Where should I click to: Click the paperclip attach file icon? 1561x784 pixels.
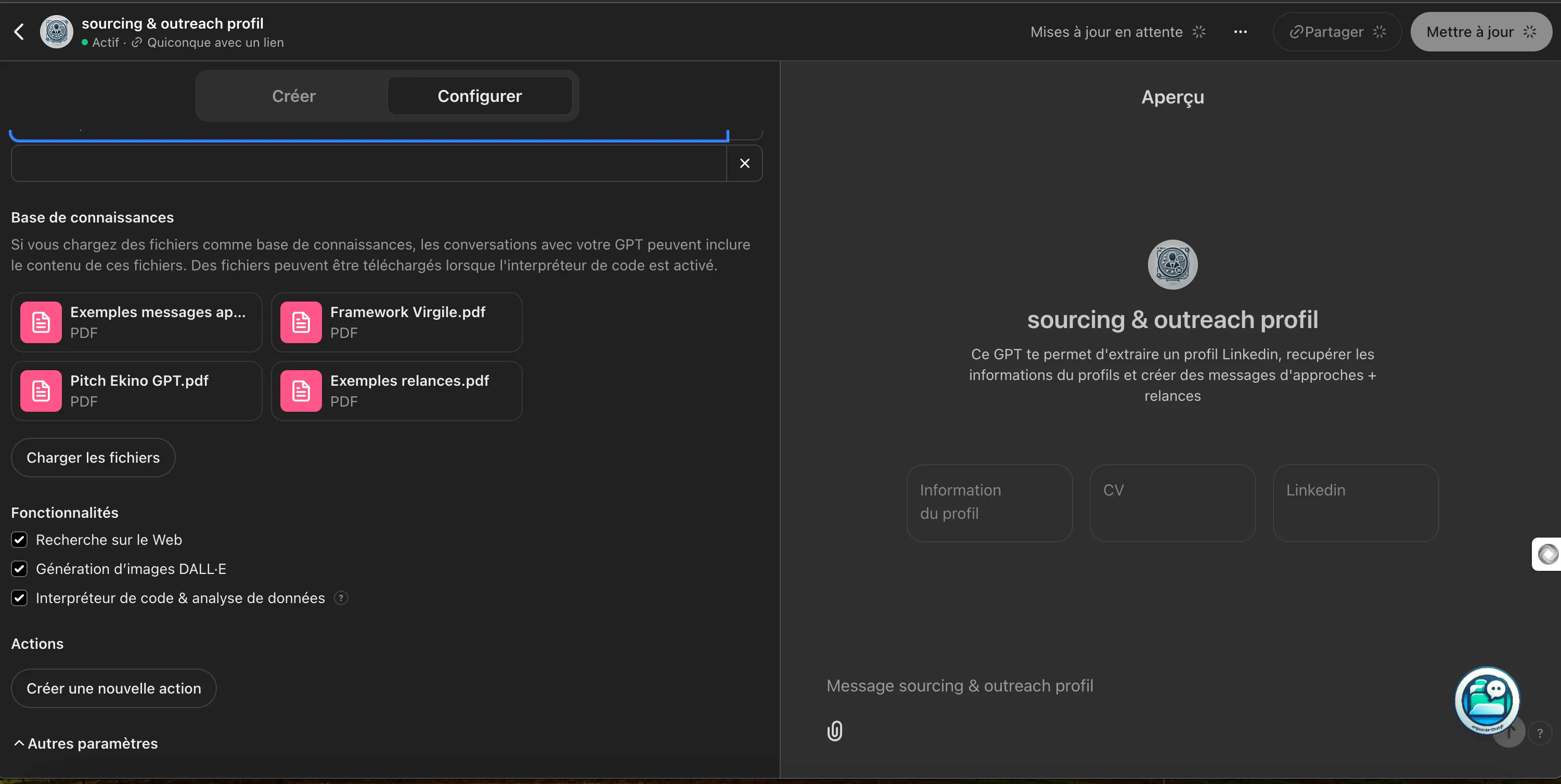click(834, 730)
